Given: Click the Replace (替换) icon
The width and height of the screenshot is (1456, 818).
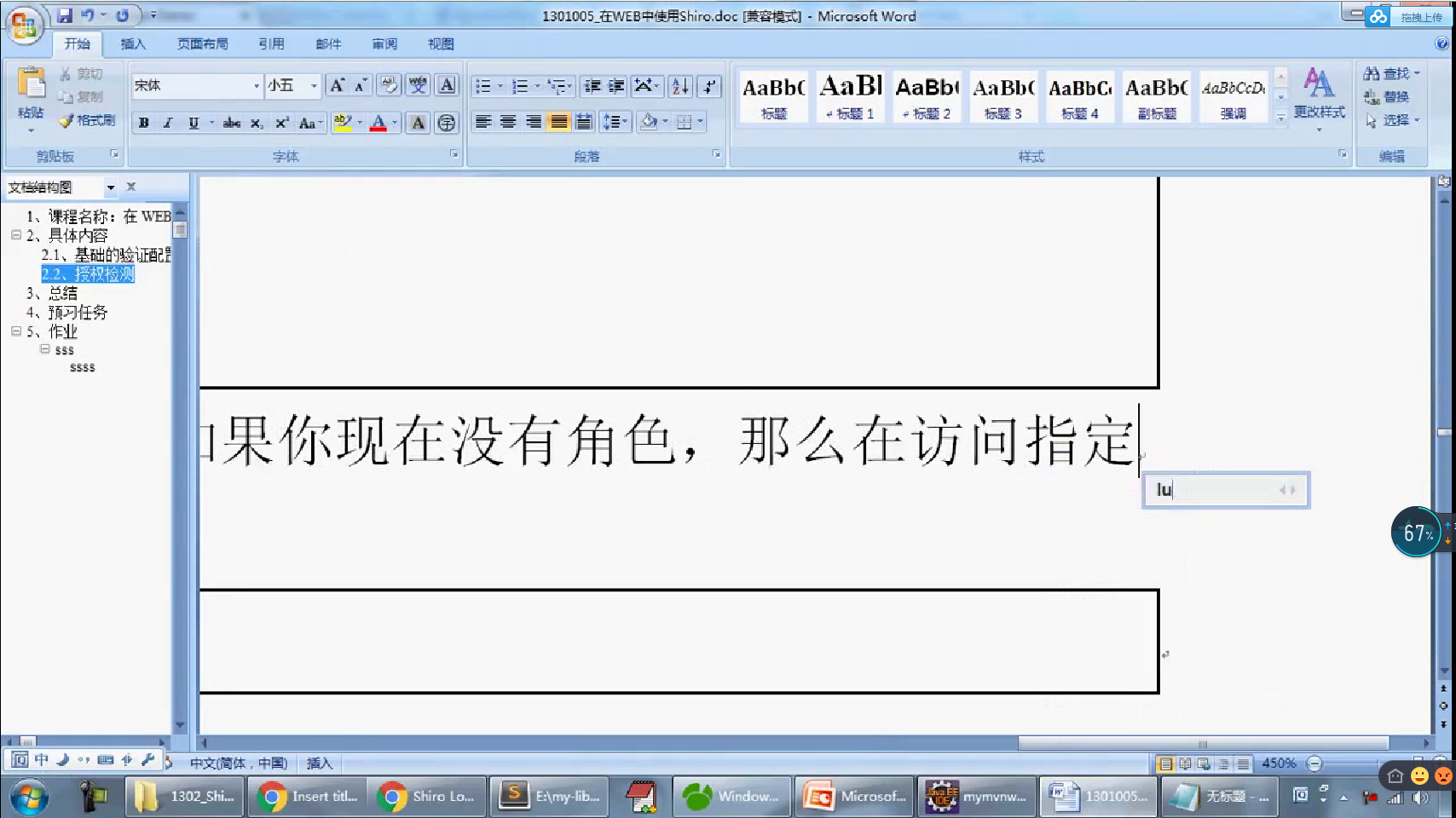Looking at the screenshot, I should (x=1372, y=97).
